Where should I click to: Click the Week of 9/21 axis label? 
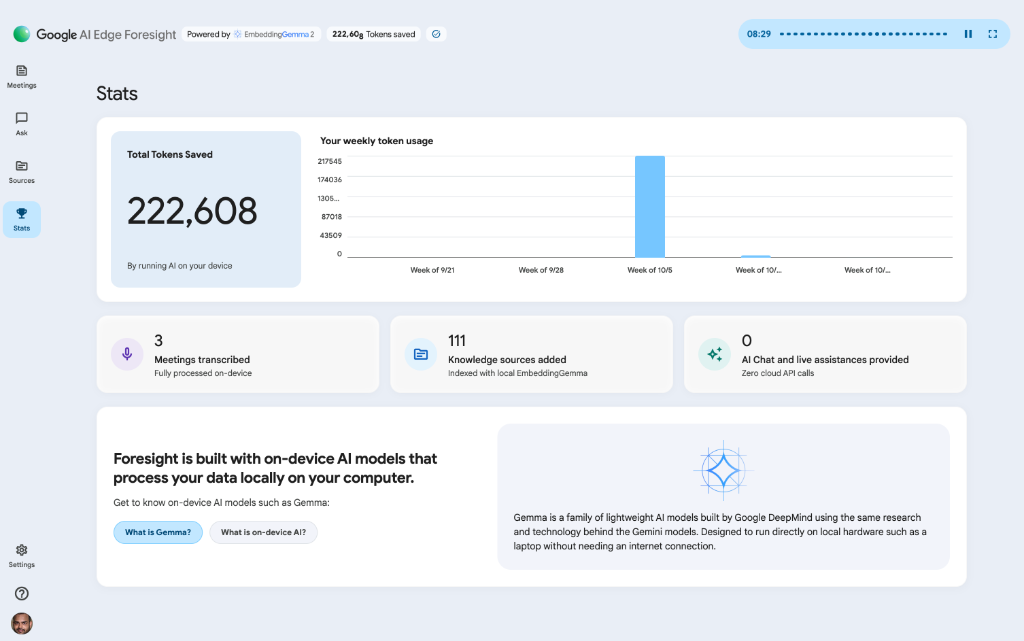click(432, 270)
